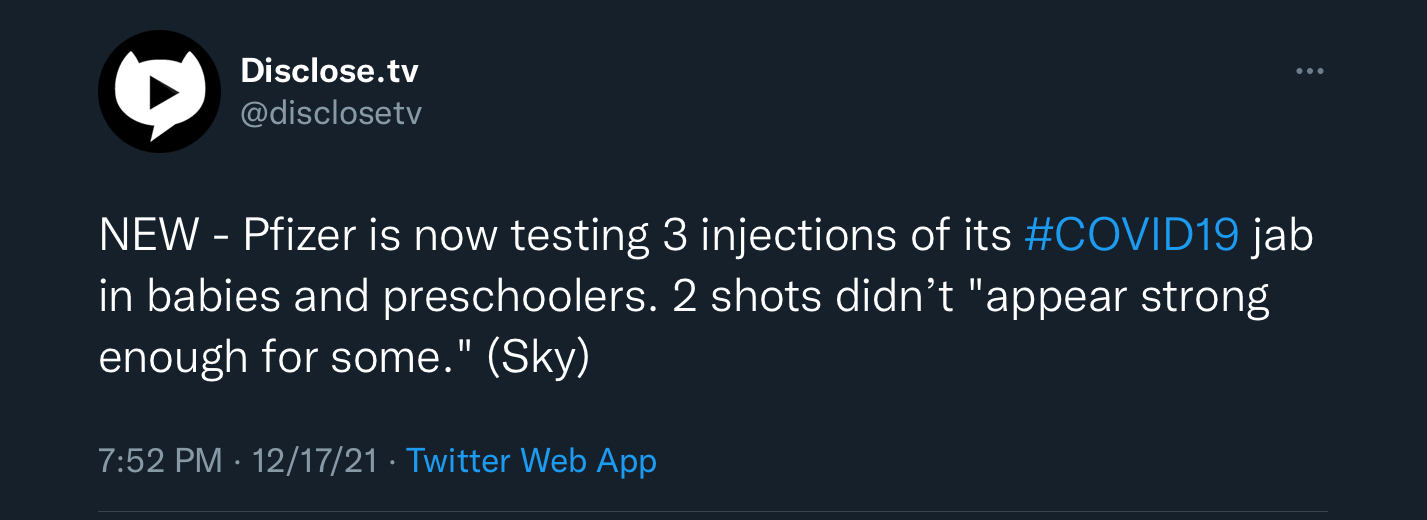
Task: Select the 12/17/21 date text
Action: pos(314,461)
